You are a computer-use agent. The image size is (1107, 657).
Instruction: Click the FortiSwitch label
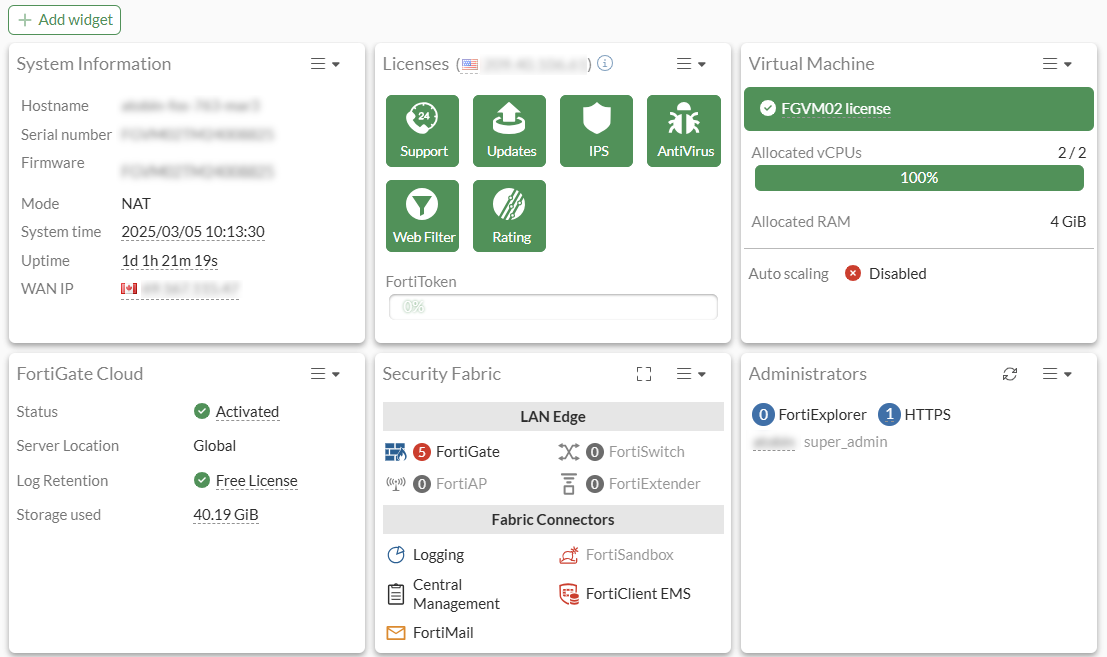pyautogui.click(x=647, y=452)
